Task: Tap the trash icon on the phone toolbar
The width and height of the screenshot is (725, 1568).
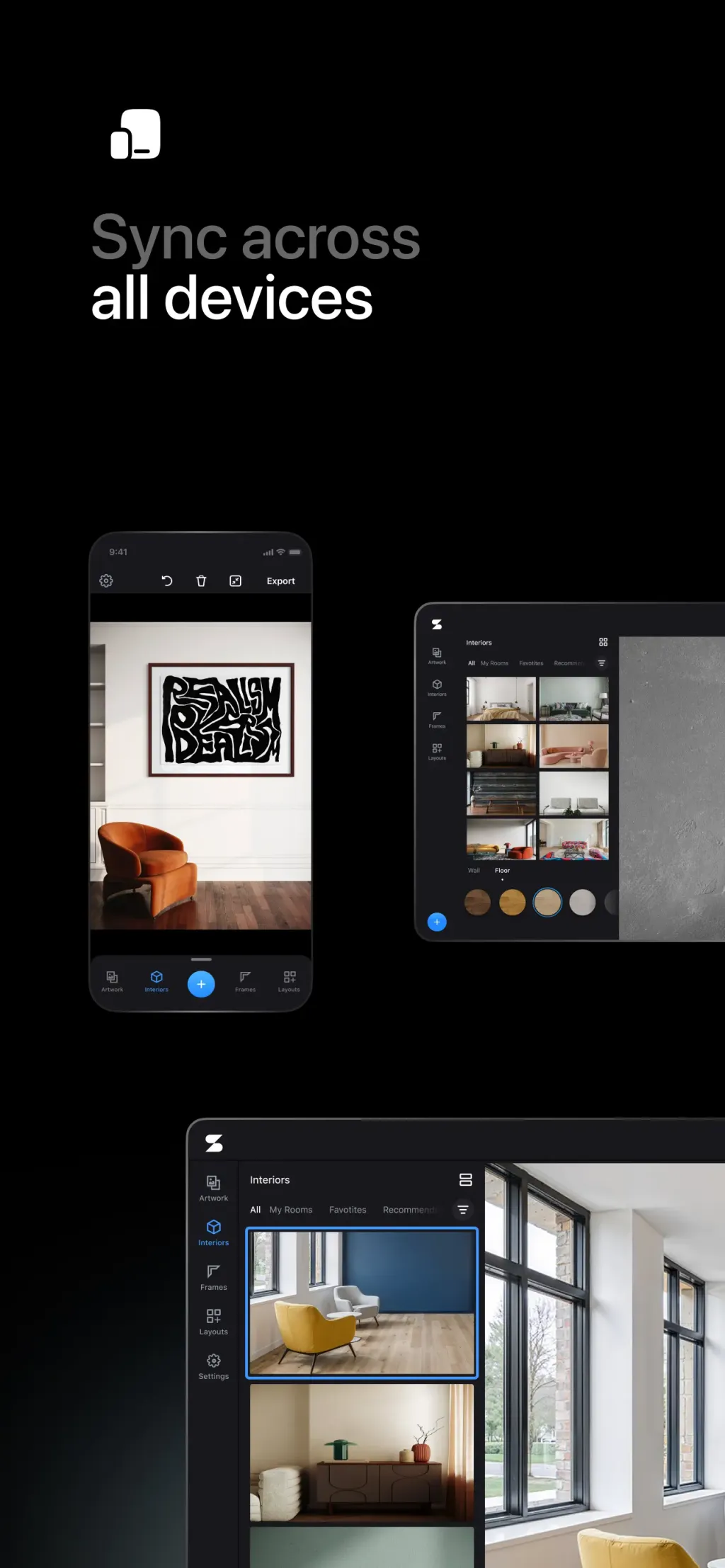Action: [x=201, y=580]
